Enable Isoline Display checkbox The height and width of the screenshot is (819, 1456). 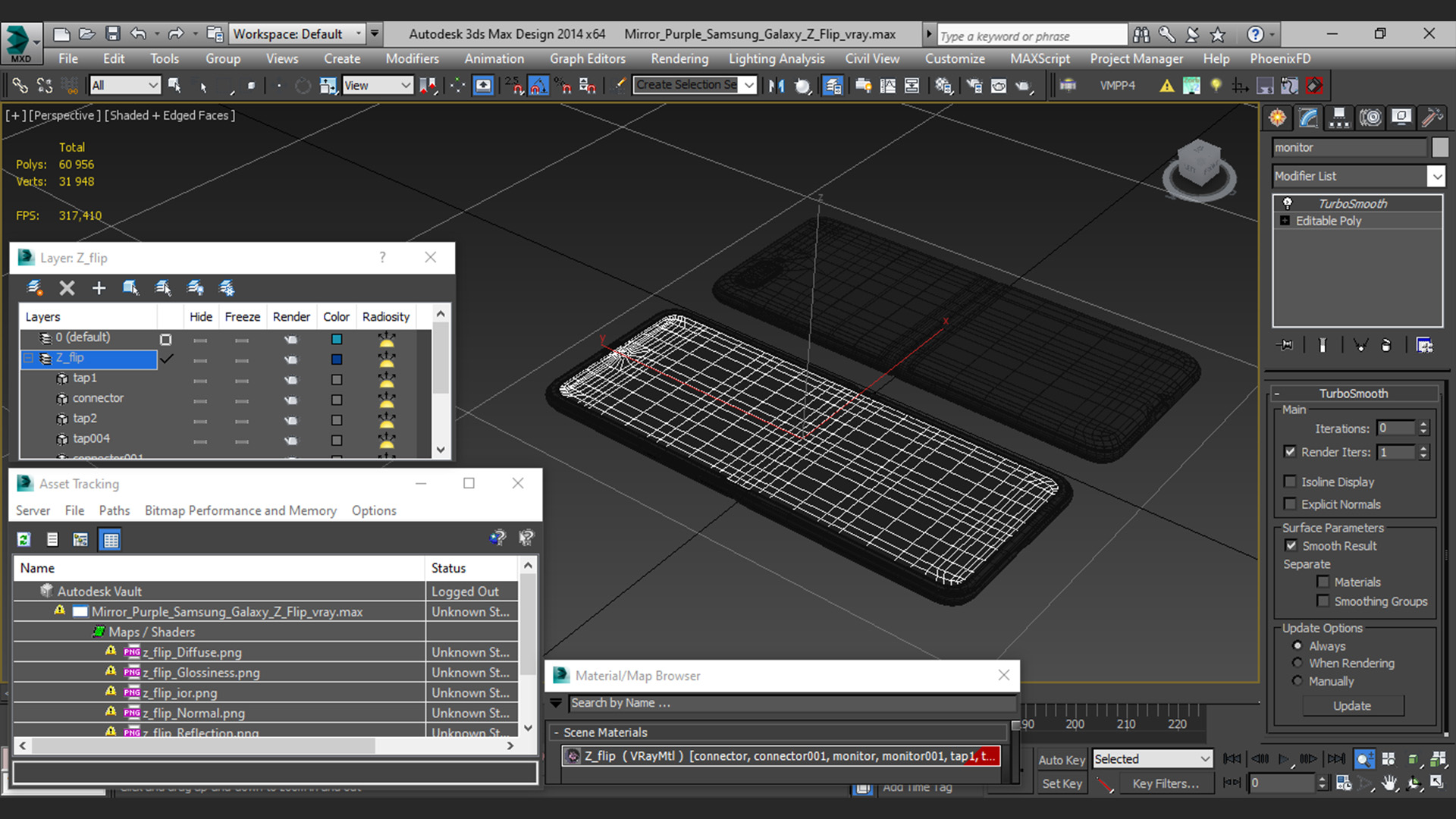(x=1290, y=482)
